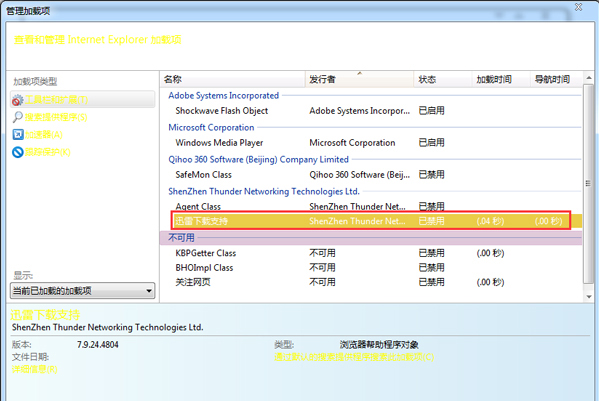Screen dimensions: 599x401
Task: Select the Toolbars and Extensions gear icon
Action: coord(17,100)
